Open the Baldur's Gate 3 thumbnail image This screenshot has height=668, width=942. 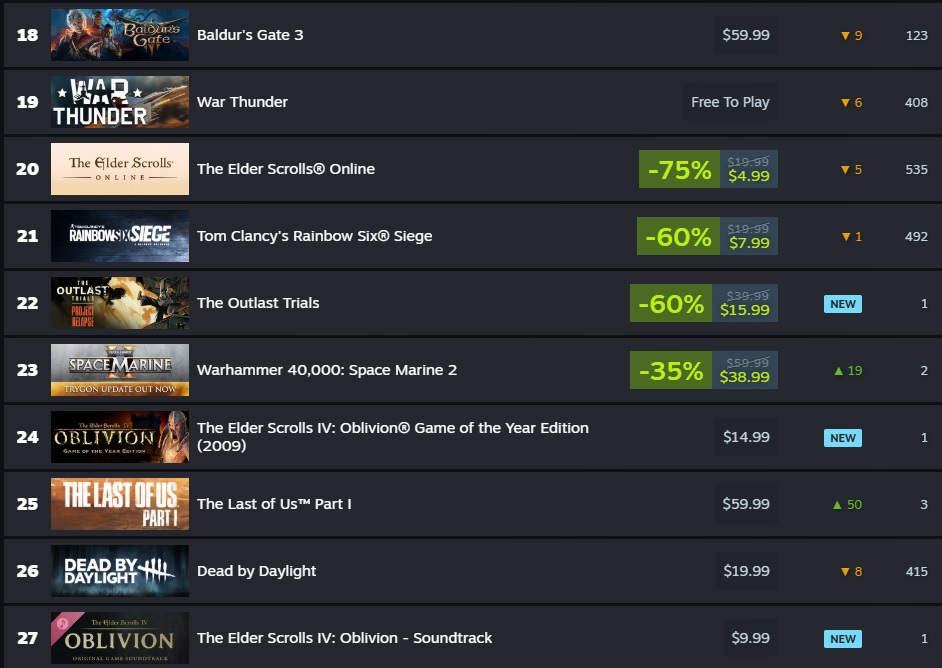click(120, 35)
